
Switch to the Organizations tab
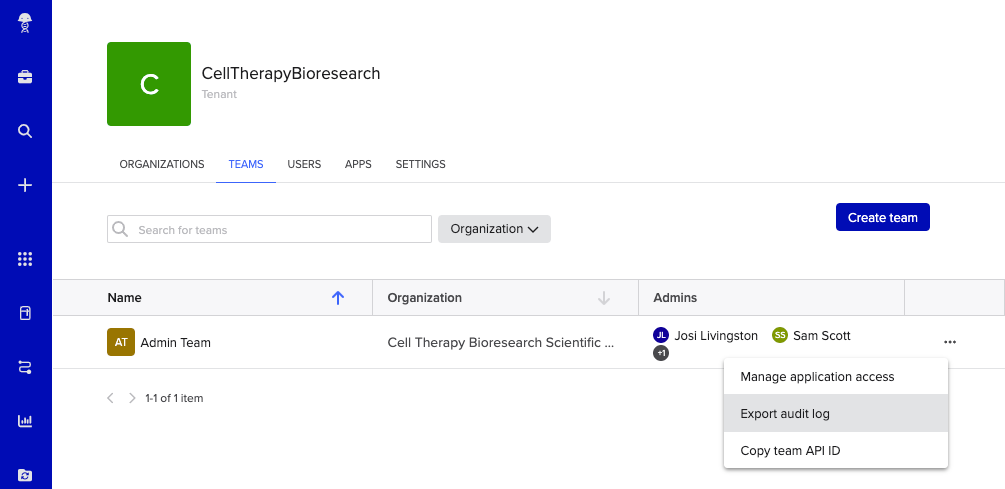point(162,164)
